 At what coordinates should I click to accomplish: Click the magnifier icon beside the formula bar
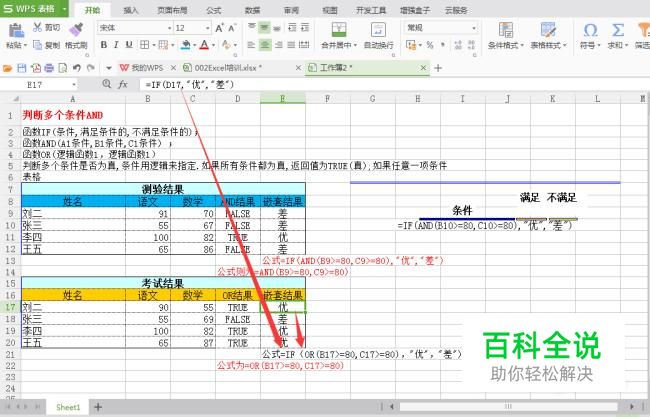(107, 84)
